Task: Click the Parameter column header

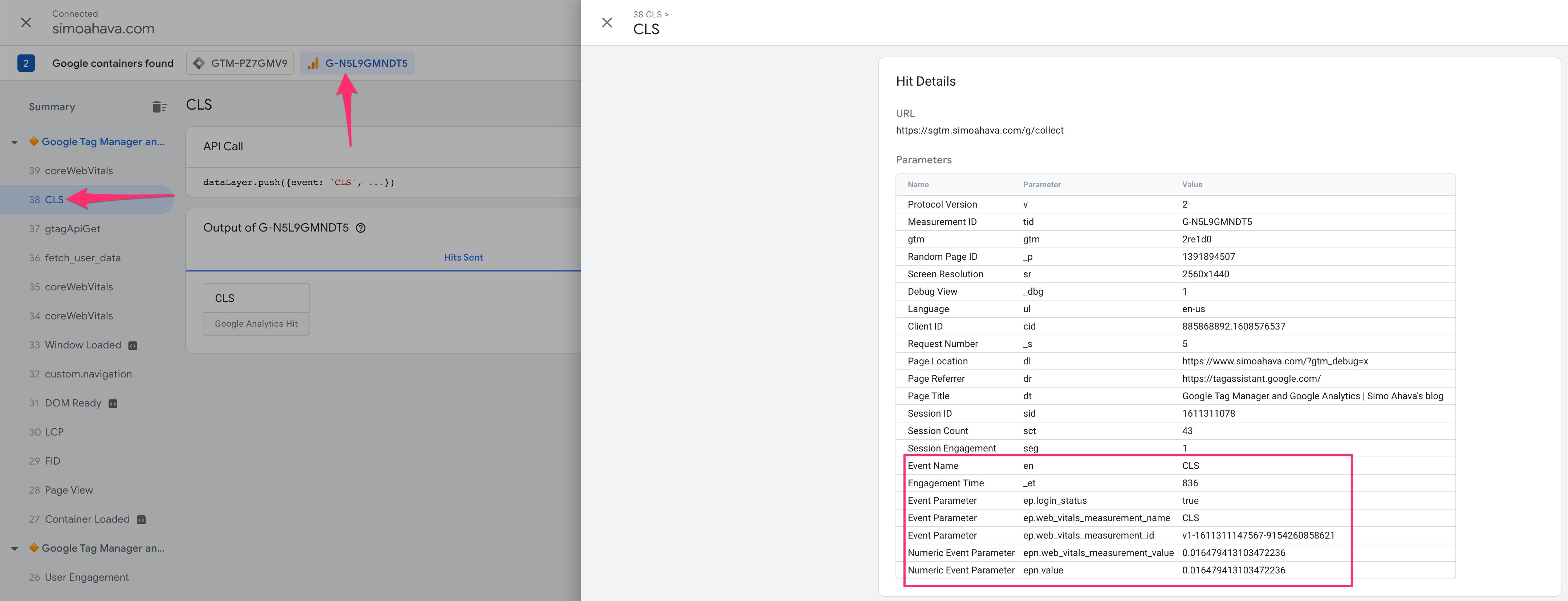Action: [x=1041, y=185]
